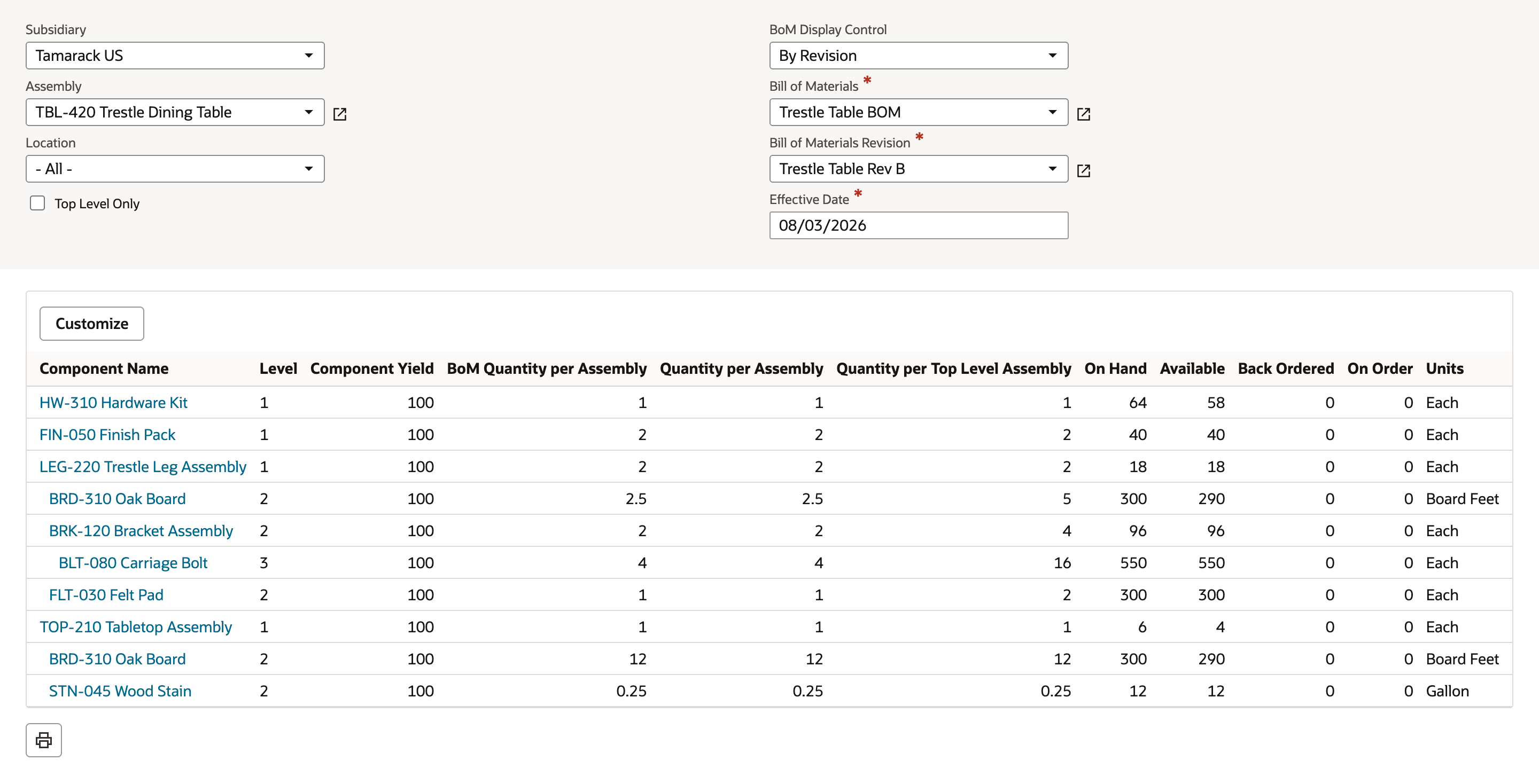Click the On Order column header
The width and height of the screenshot is (1539, 784).
click(x=1380, y=369)
